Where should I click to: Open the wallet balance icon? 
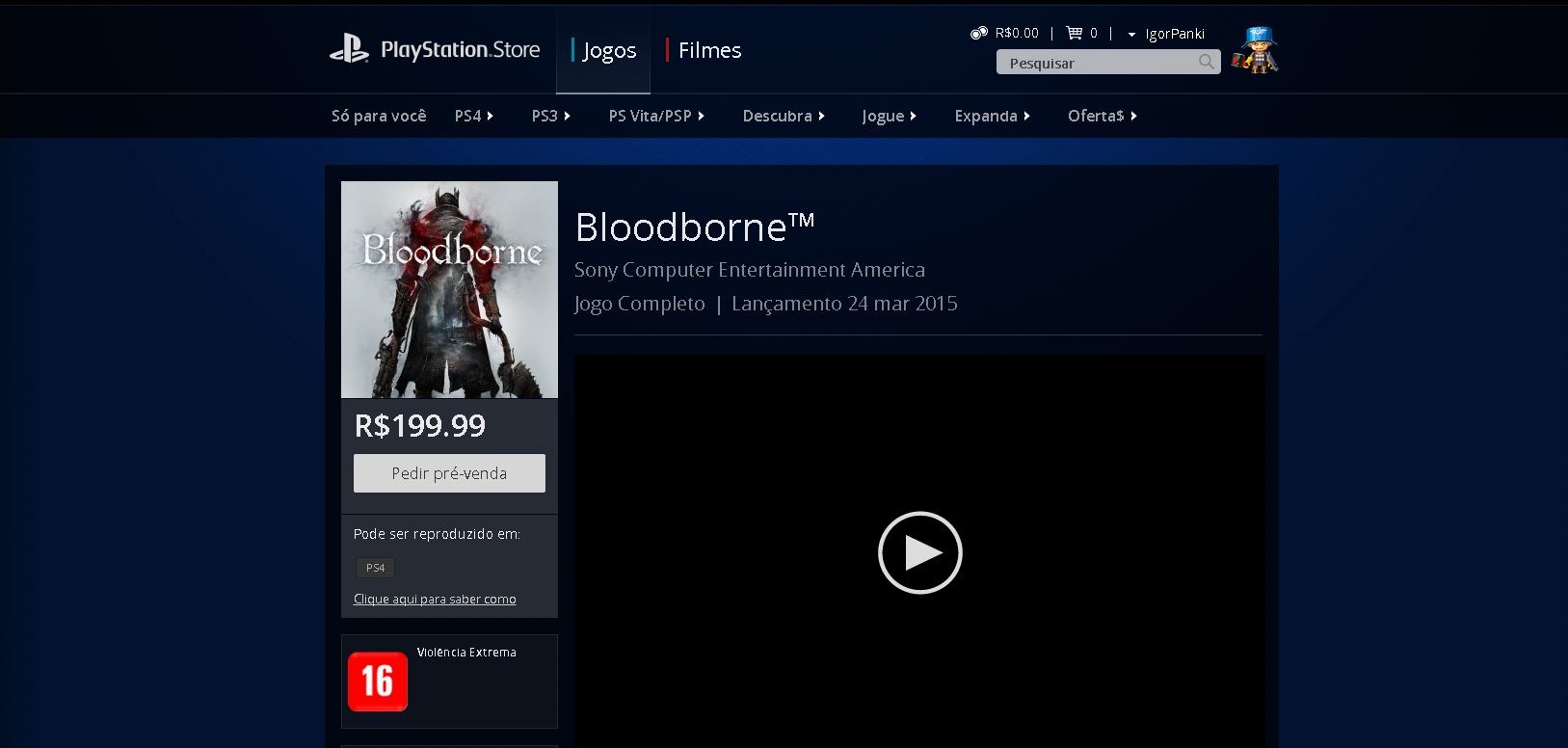click(979, 33)
